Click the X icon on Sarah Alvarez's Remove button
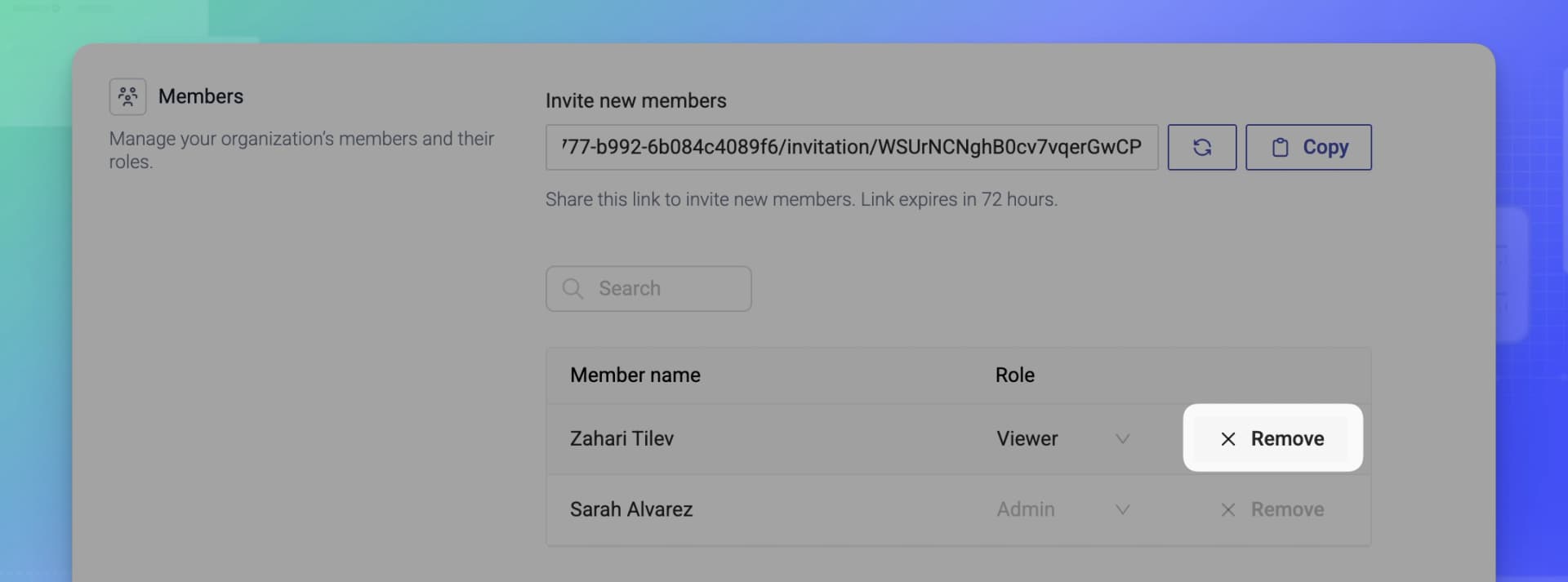 coord(1228,509)
